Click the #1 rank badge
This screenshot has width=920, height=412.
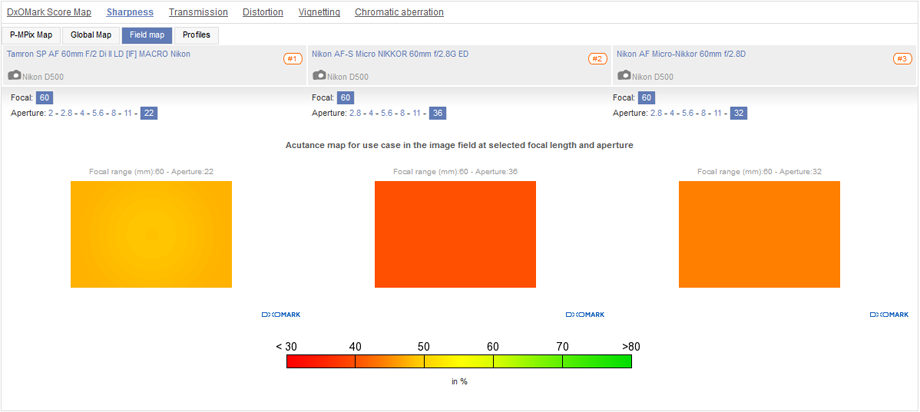coord(293,59)
